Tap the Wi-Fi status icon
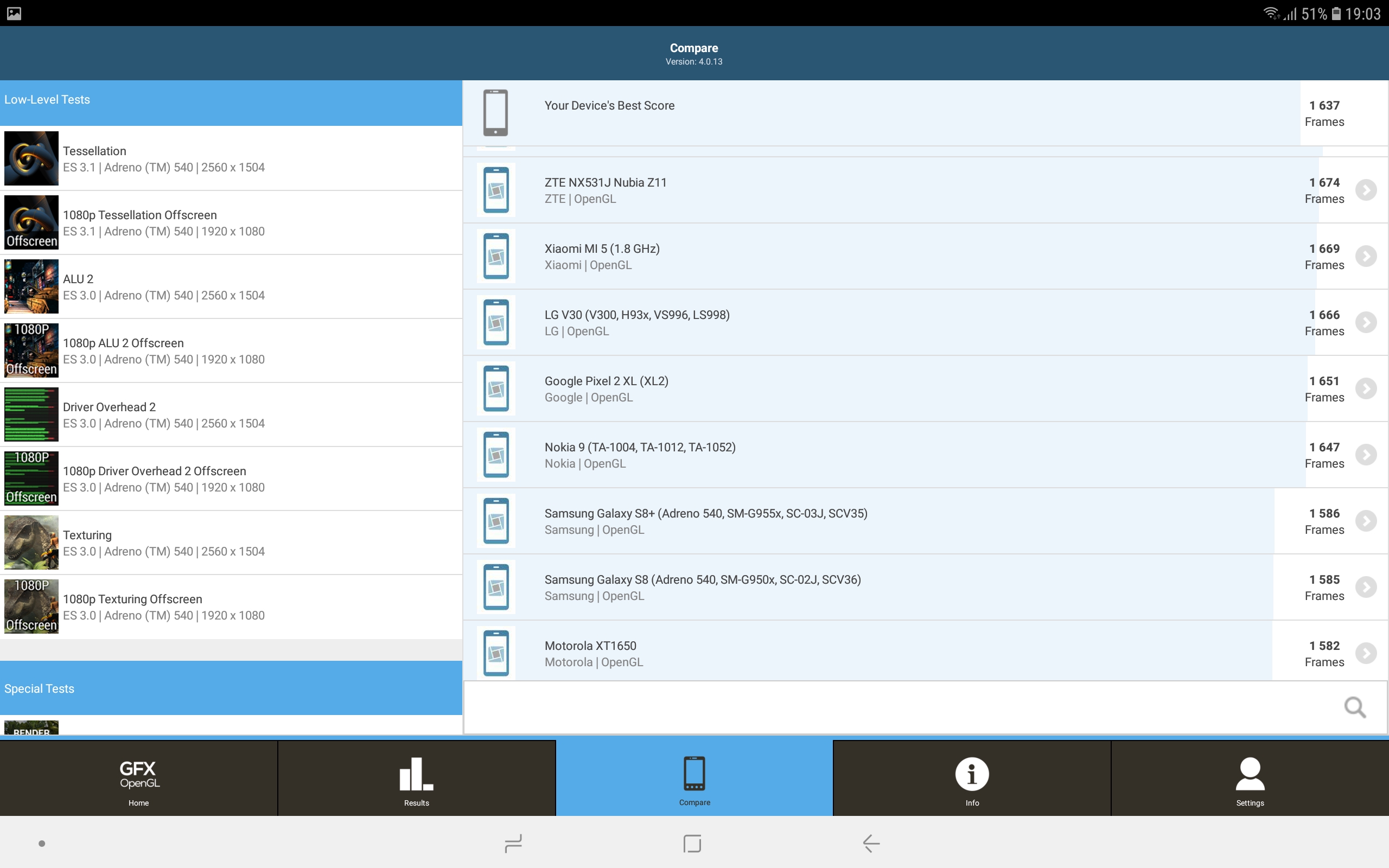 [x=1271, y=12]
